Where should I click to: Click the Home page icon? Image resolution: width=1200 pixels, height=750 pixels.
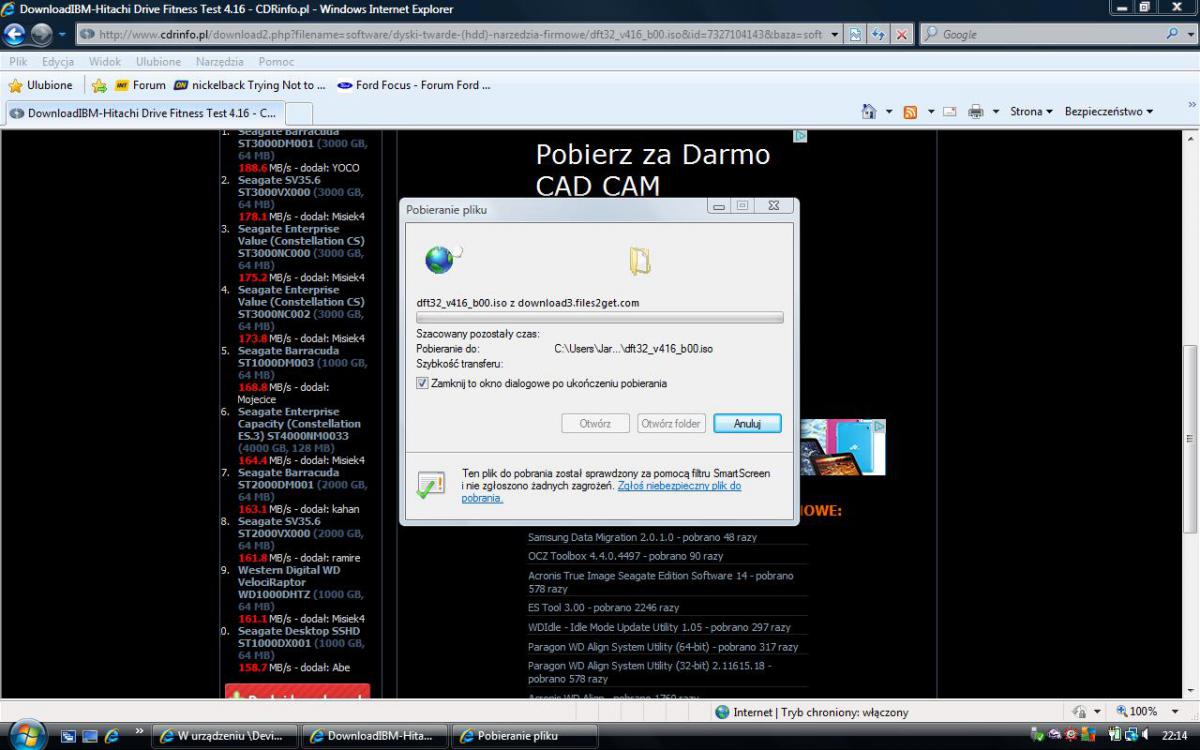(869, 111)
